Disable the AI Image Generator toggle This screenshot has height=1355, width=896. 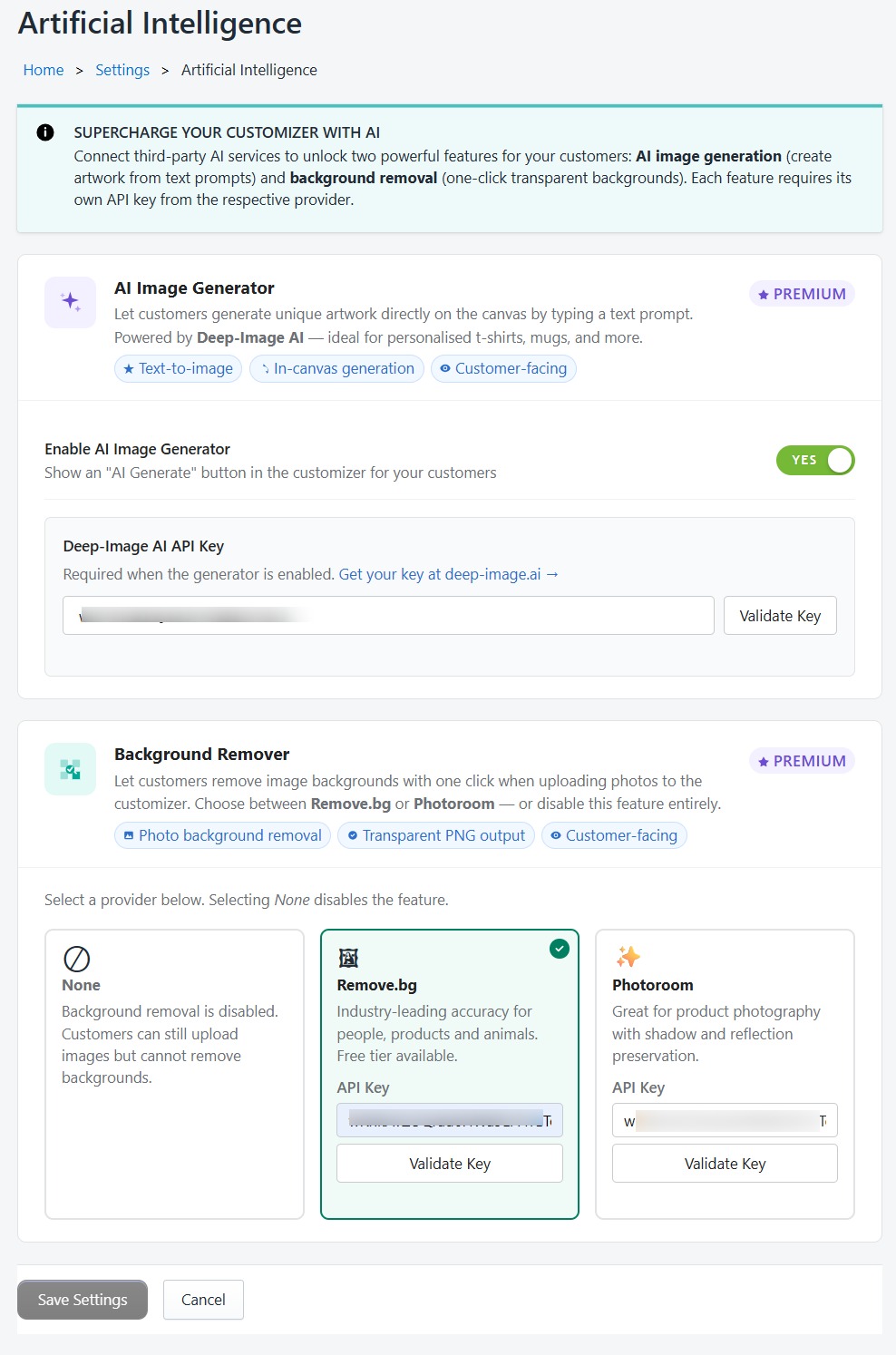coord(815,460)
